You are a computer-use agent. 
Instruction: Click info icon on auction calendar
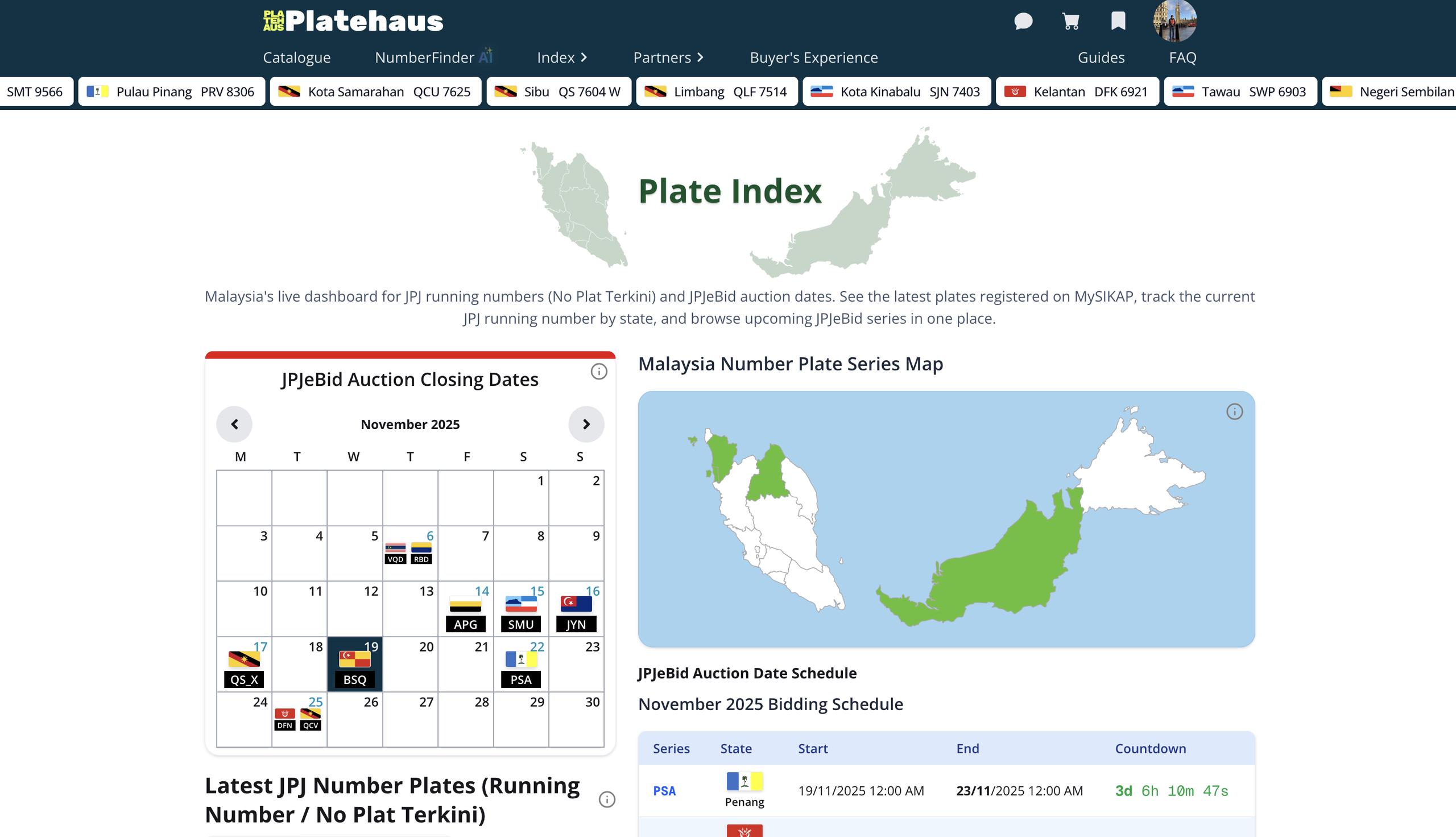coord(599,372)
